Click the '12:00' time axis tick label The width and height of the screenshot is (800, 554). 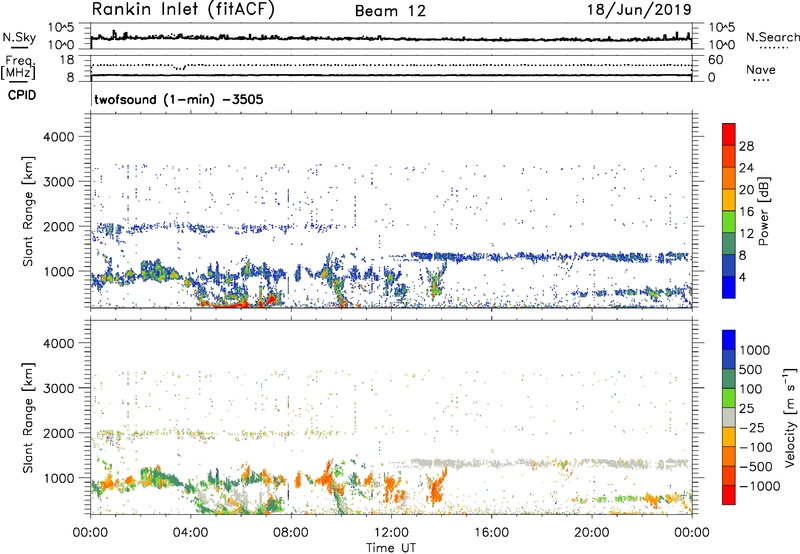click(x=391, y=533)
